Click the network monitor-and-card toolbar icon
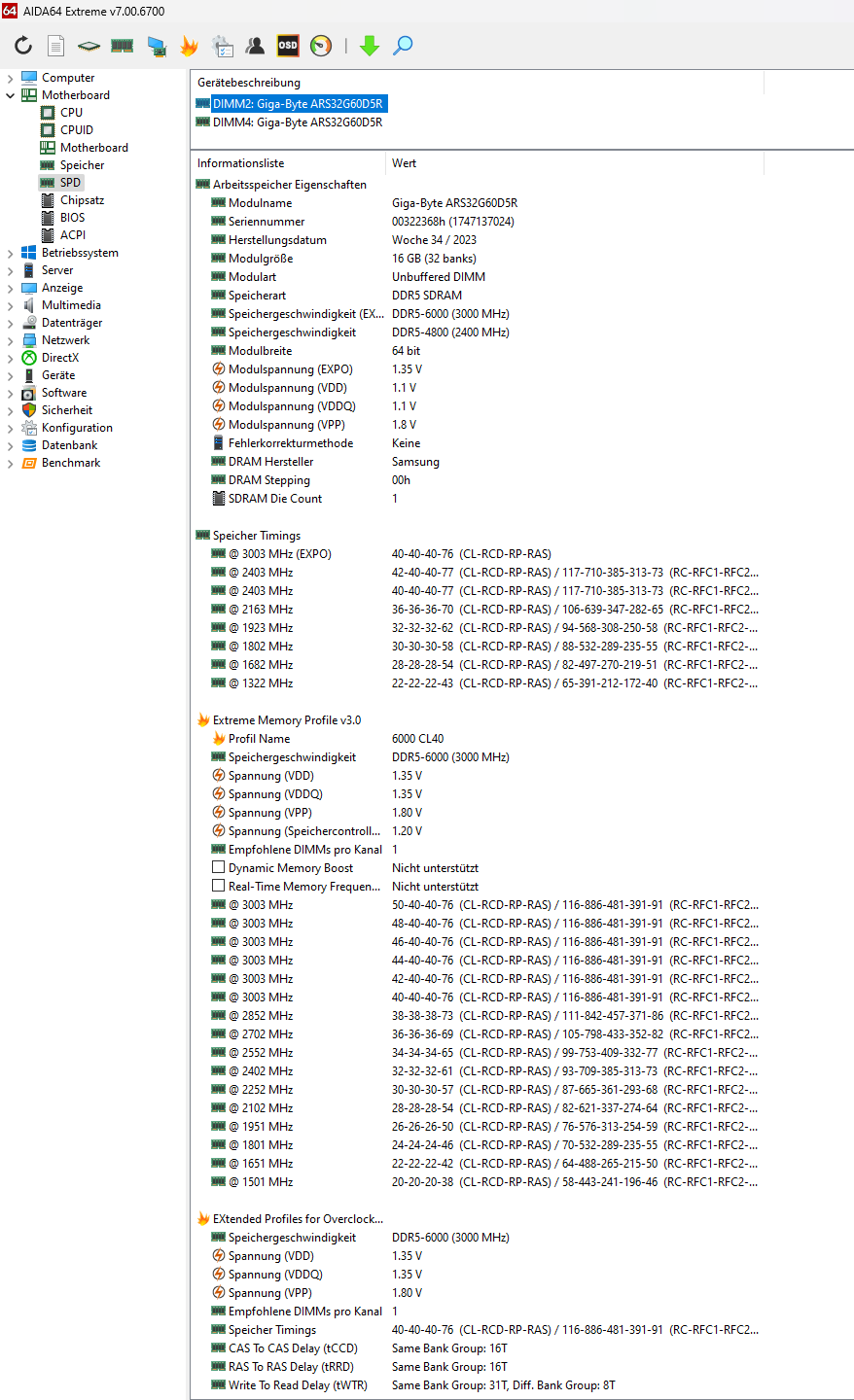 pyautogui.click(x=156, y=45)
